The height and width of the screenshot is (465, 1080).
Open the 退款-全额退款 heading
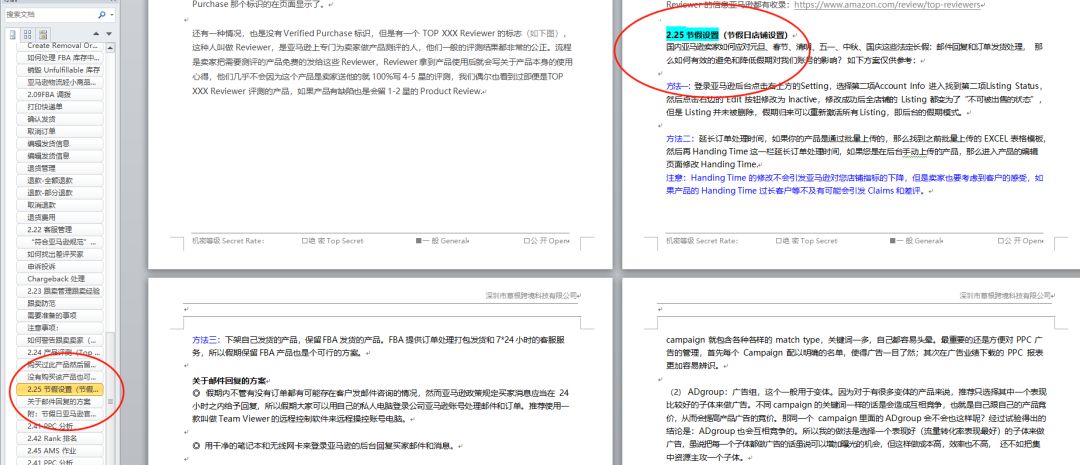click(x=61, y=180)
